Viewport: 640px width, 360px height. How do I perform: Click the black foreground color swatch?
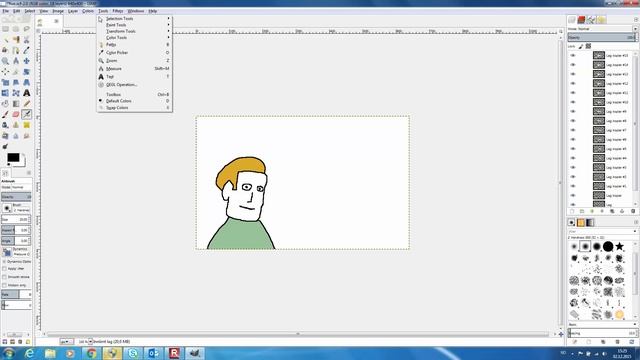[13, 158]
